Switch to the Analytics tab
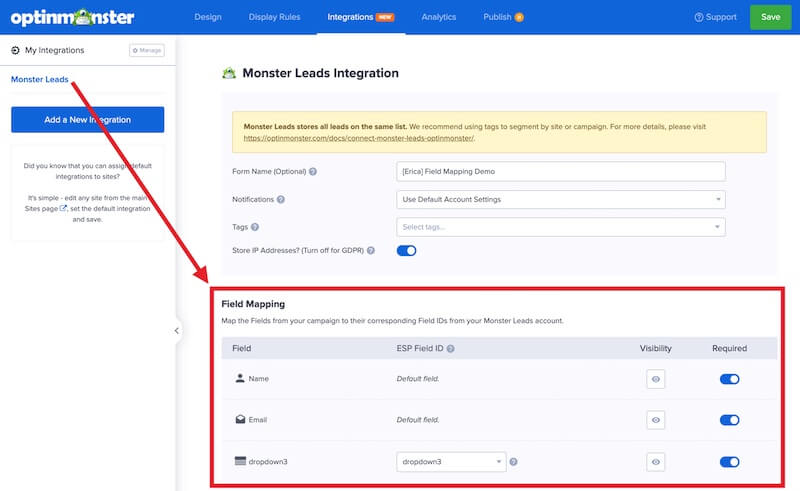 tap(439, 17)
